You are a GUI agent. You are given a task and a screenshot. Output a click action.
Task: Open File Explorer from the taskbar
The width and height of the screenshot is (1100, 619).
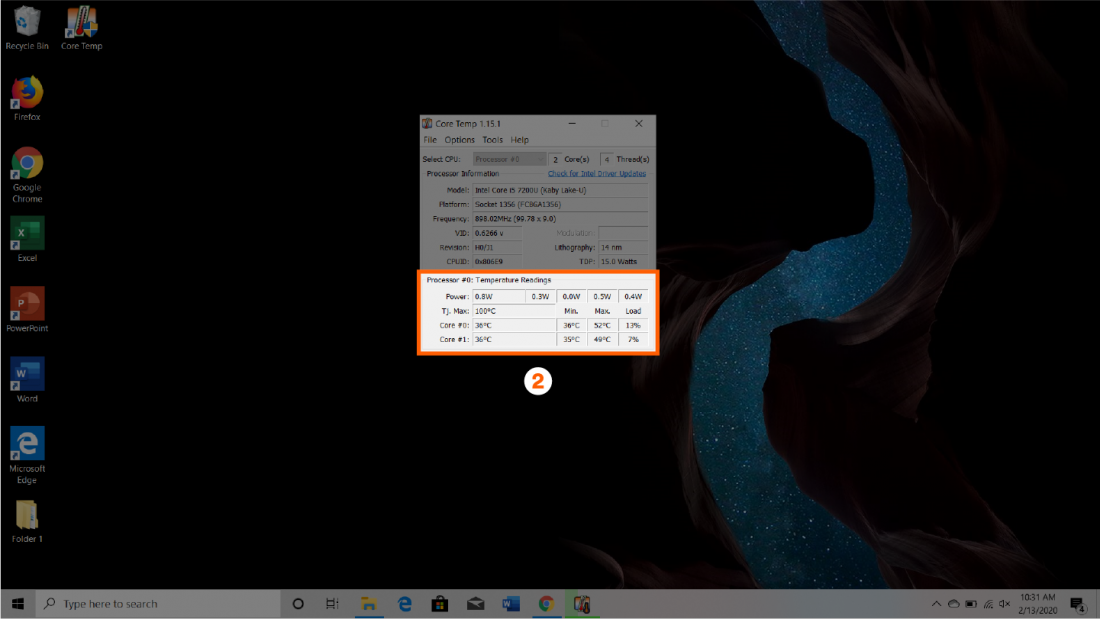pos(369,604)
